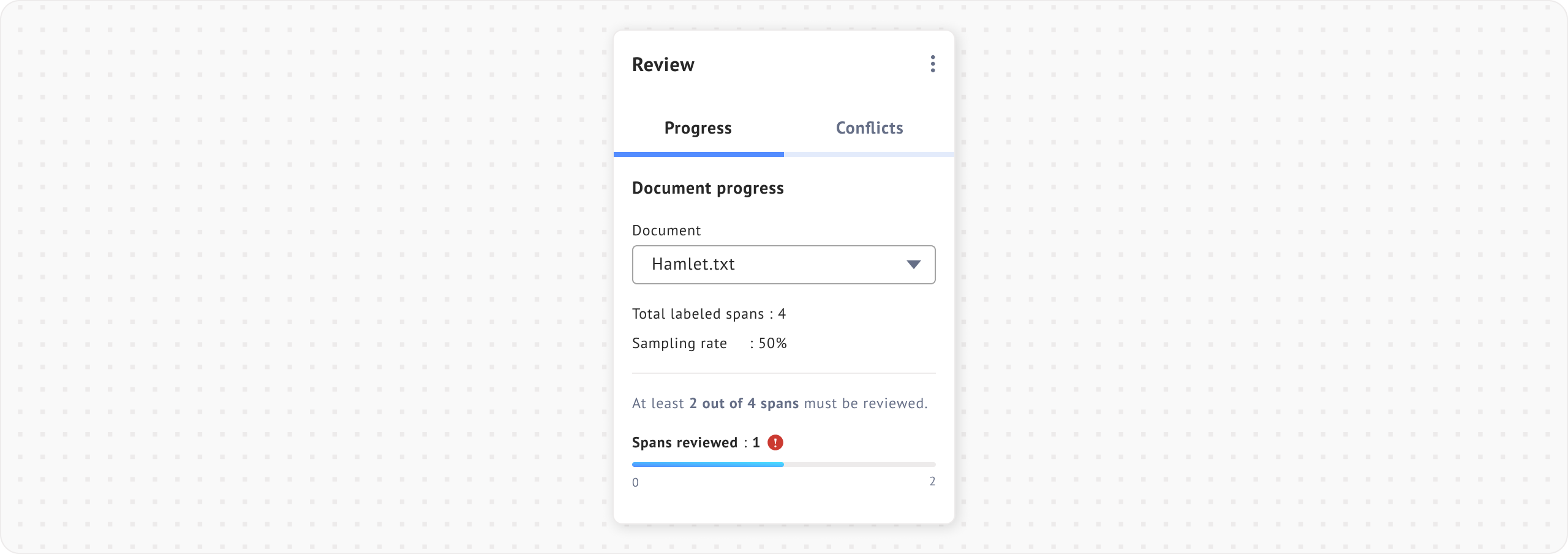Click the red warning icon beside Spans reviewed

point(775,442)
